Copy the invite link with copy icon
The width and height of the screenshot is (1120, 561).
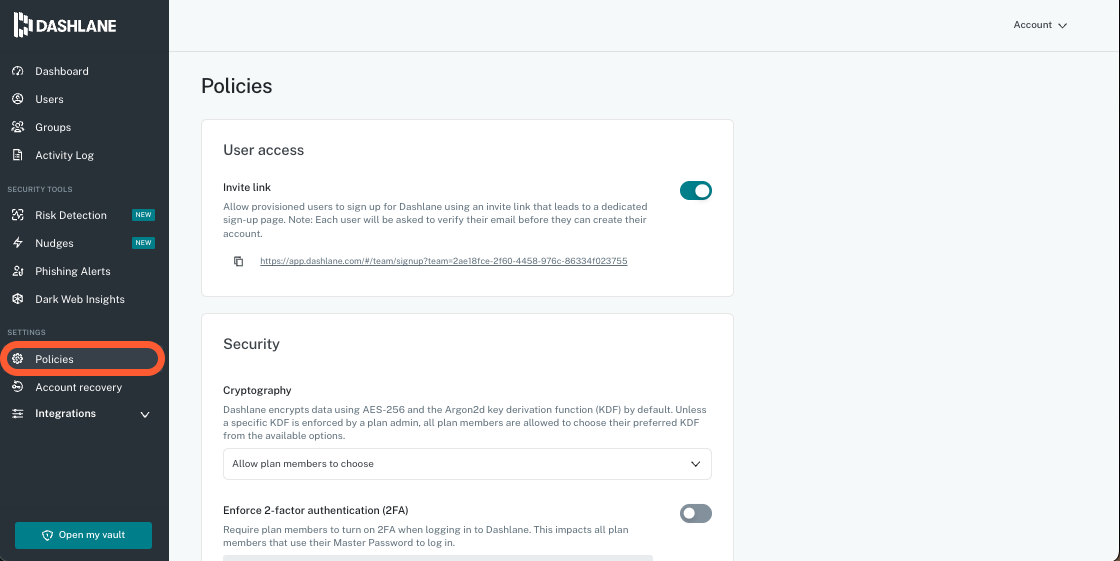tap(238, 261)
